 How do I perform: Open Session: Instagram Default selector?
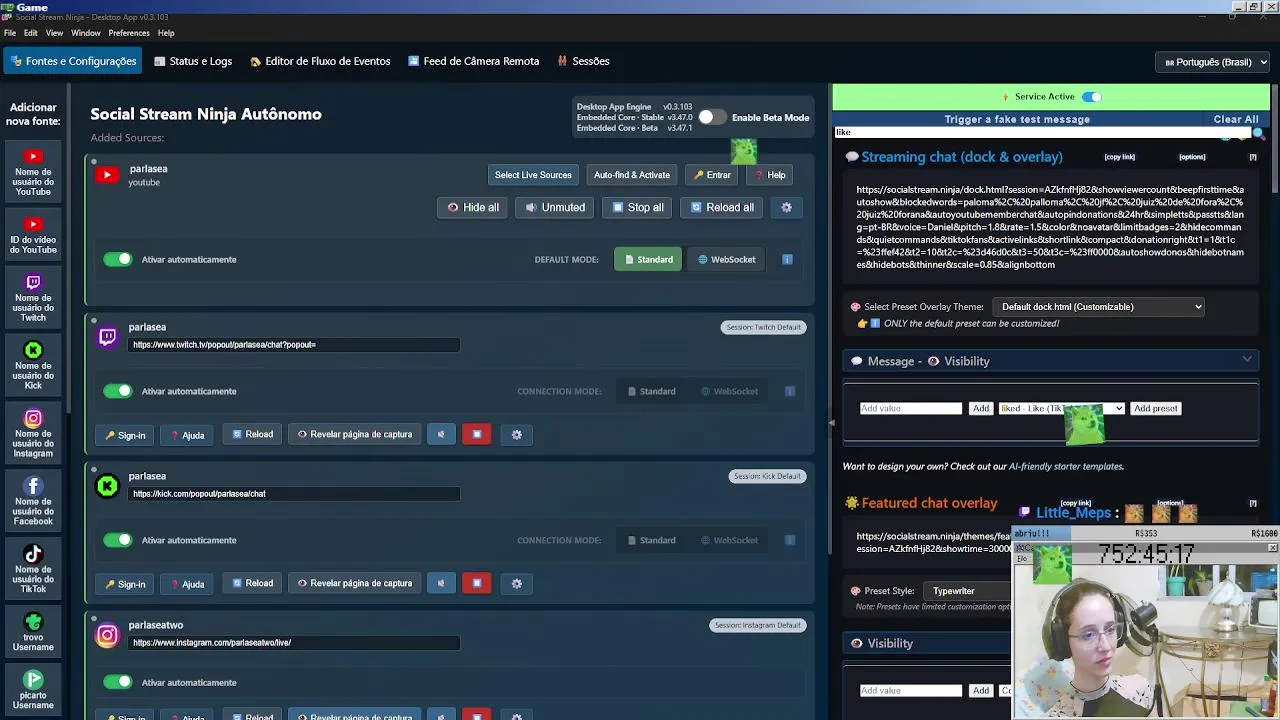point(758,625)
